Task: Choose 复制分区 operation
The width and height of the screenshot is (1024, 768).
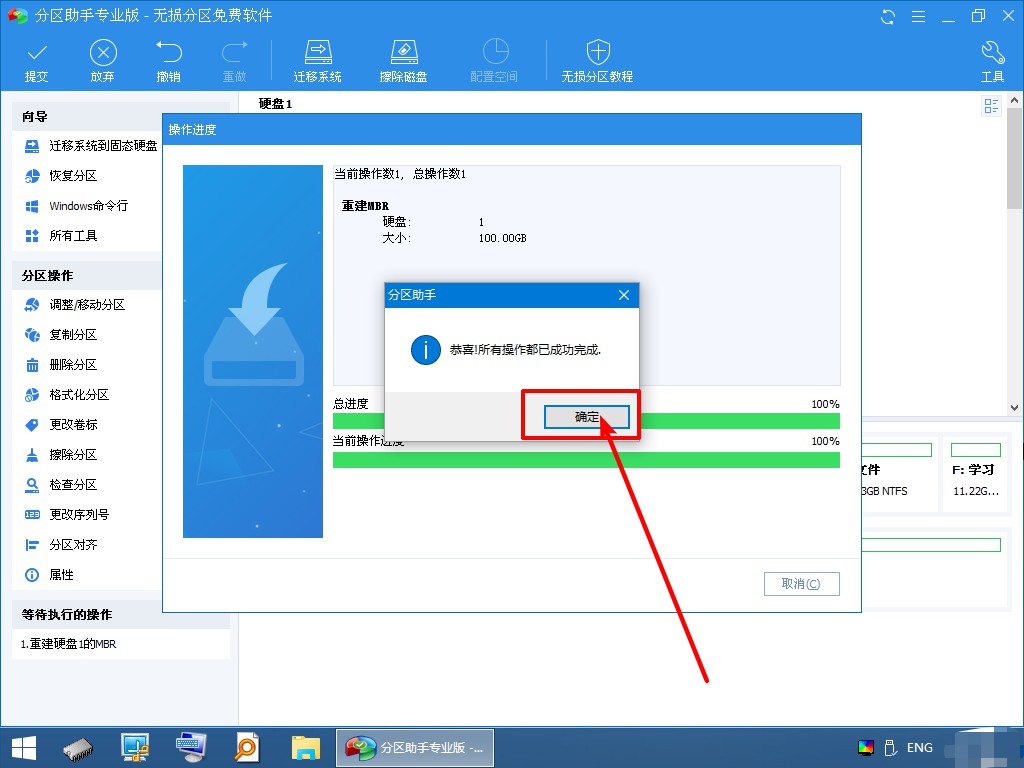Action: [61, 335]
